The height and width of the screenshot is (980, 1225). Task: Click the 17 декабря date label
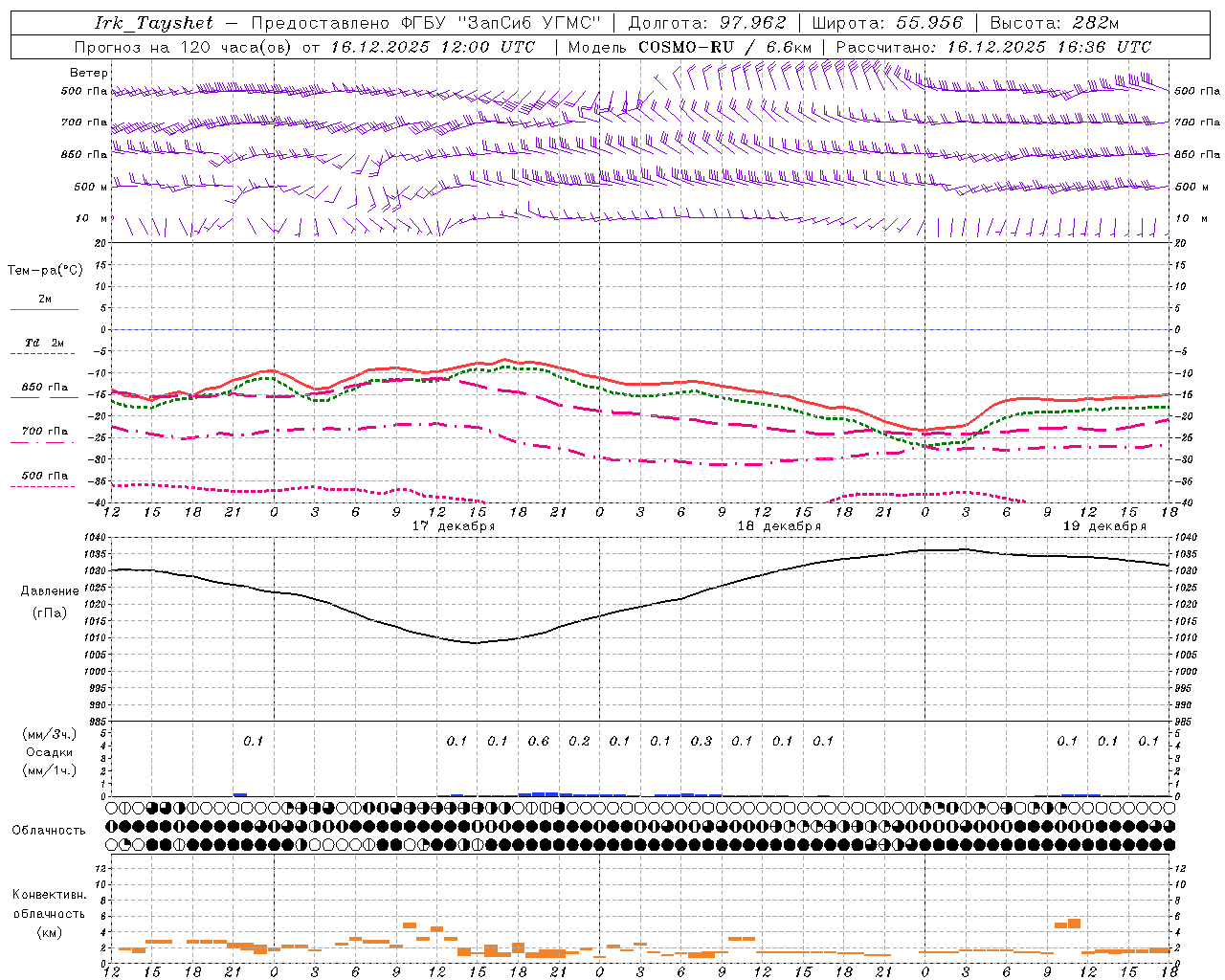coord(454,526)
